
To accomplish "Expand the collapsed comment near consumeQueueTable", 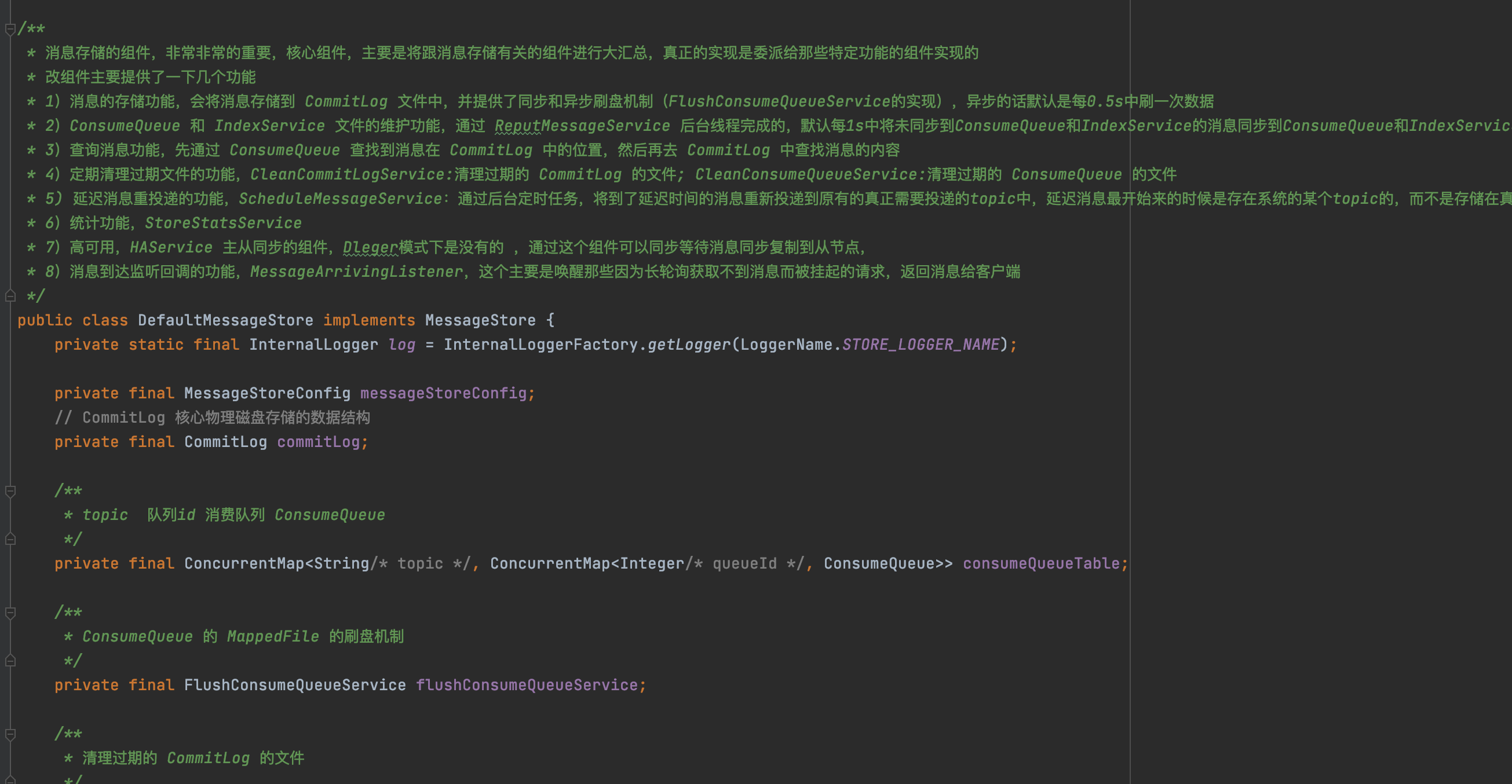I will [x=8, y=491].
